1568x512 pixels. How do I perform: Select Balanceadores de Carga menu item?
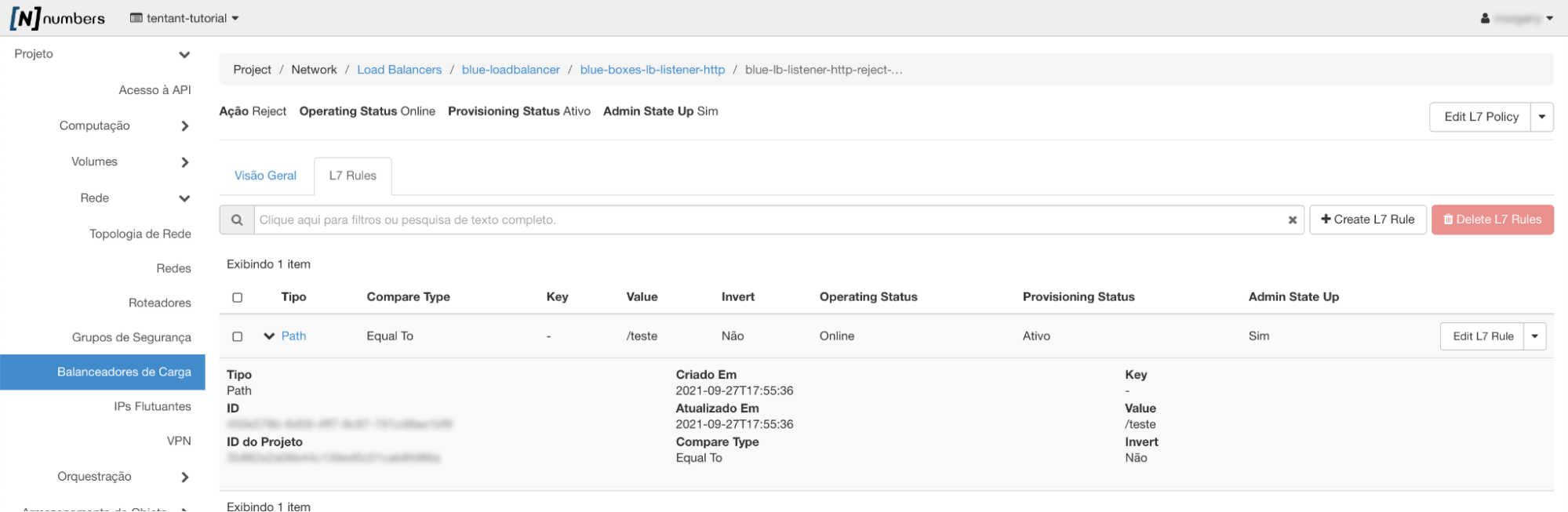(x=103, y=372)
